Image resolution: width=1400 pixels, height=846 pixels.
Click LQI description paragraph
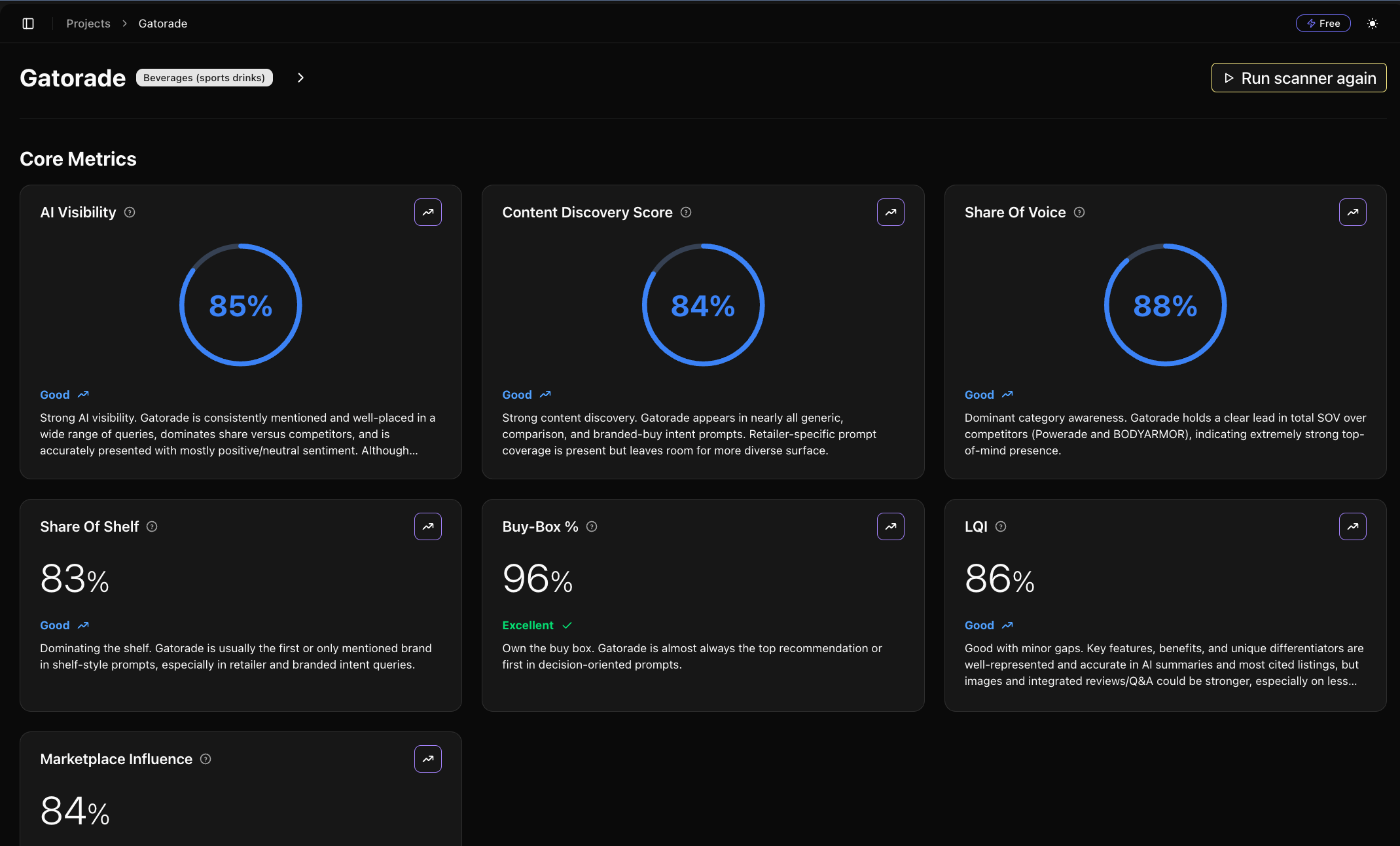tap(1164, 665)
